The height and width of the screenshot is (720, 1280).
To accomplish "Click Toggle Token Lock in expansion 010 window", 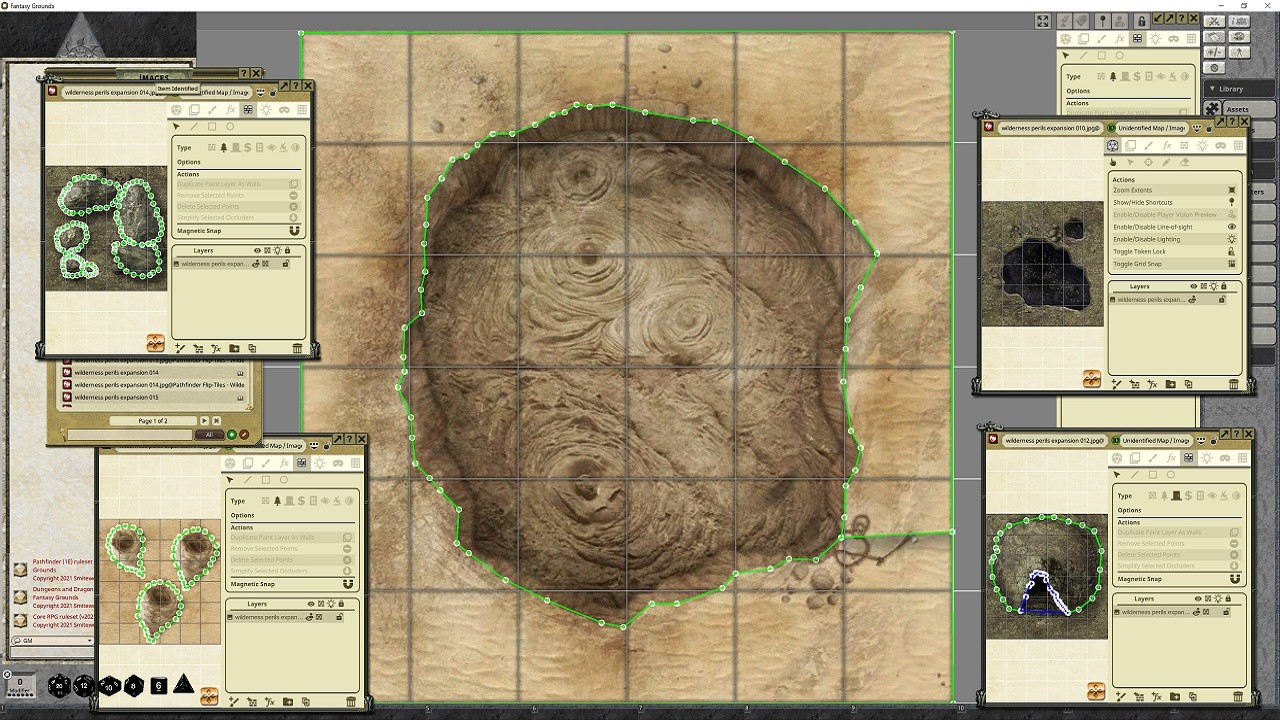I will pos(1174,252).
